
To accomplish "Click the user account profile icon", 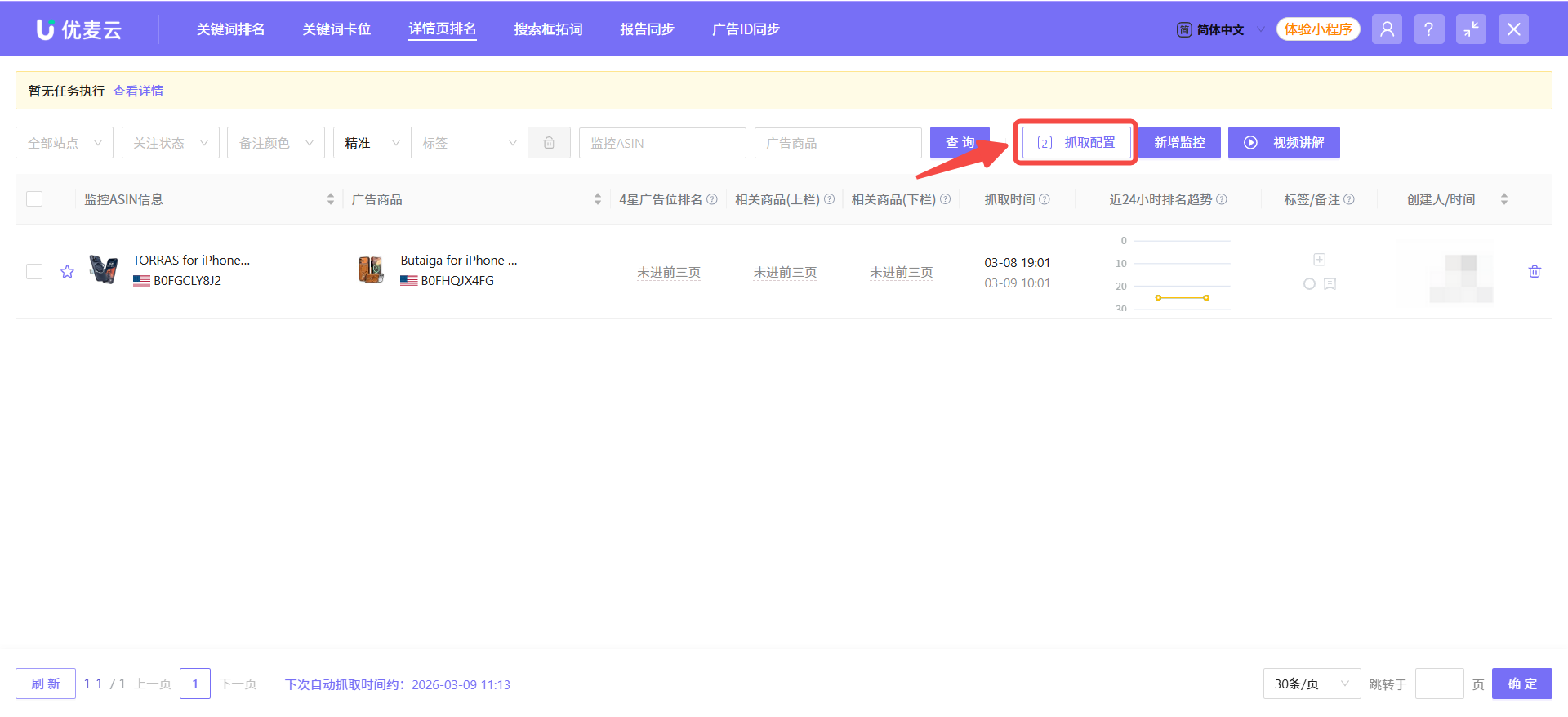I will tap(1387, 29).
